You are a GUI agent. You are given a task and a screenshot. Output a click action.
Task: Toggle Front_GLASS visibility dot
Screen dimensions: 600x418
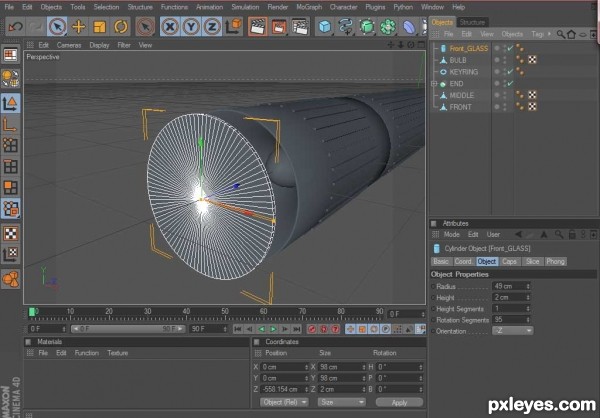pyautogui.click(x=497, y=48)
